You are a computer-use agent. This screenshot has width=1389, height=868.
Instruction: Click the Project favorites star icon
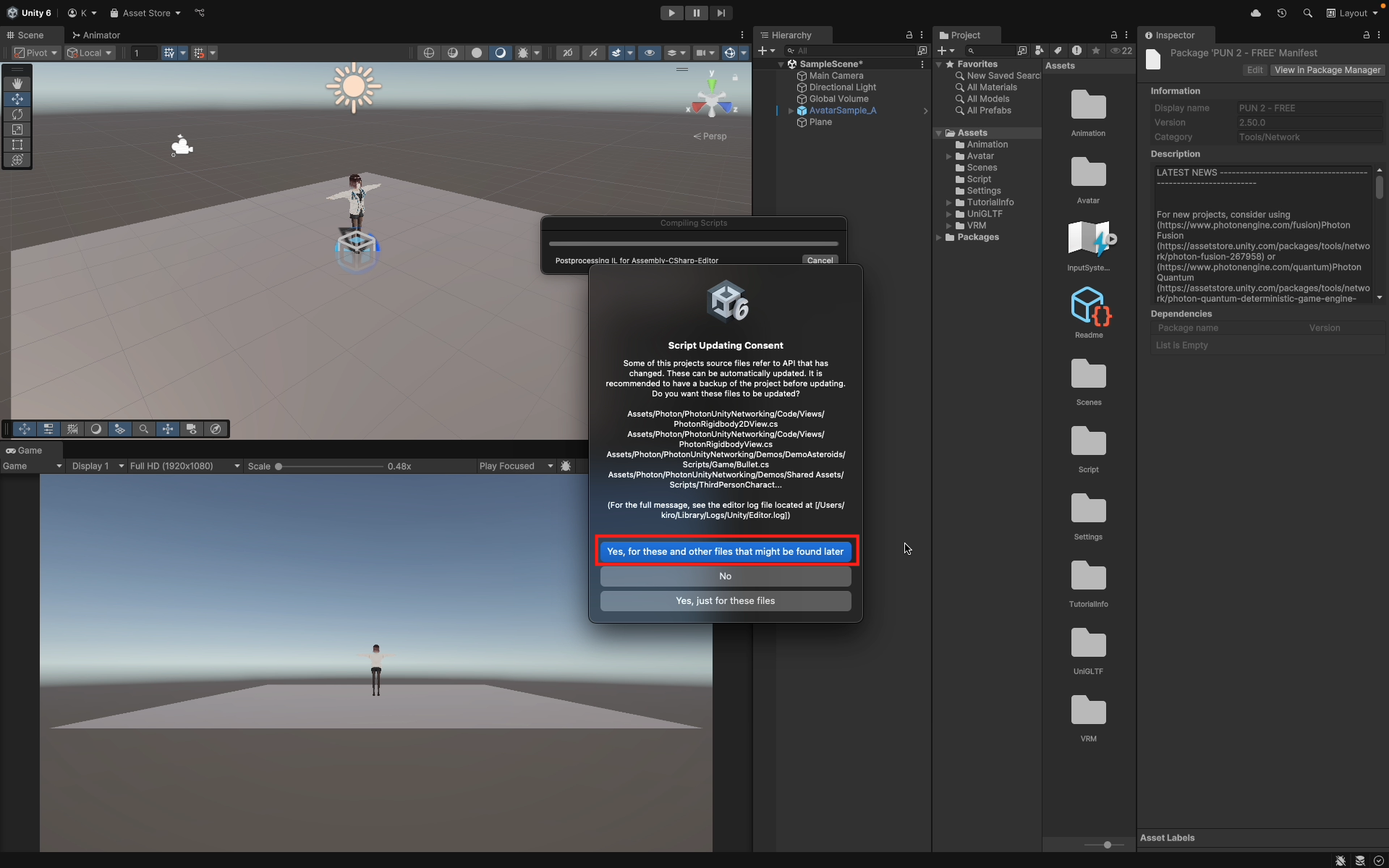click(1096, 51)
